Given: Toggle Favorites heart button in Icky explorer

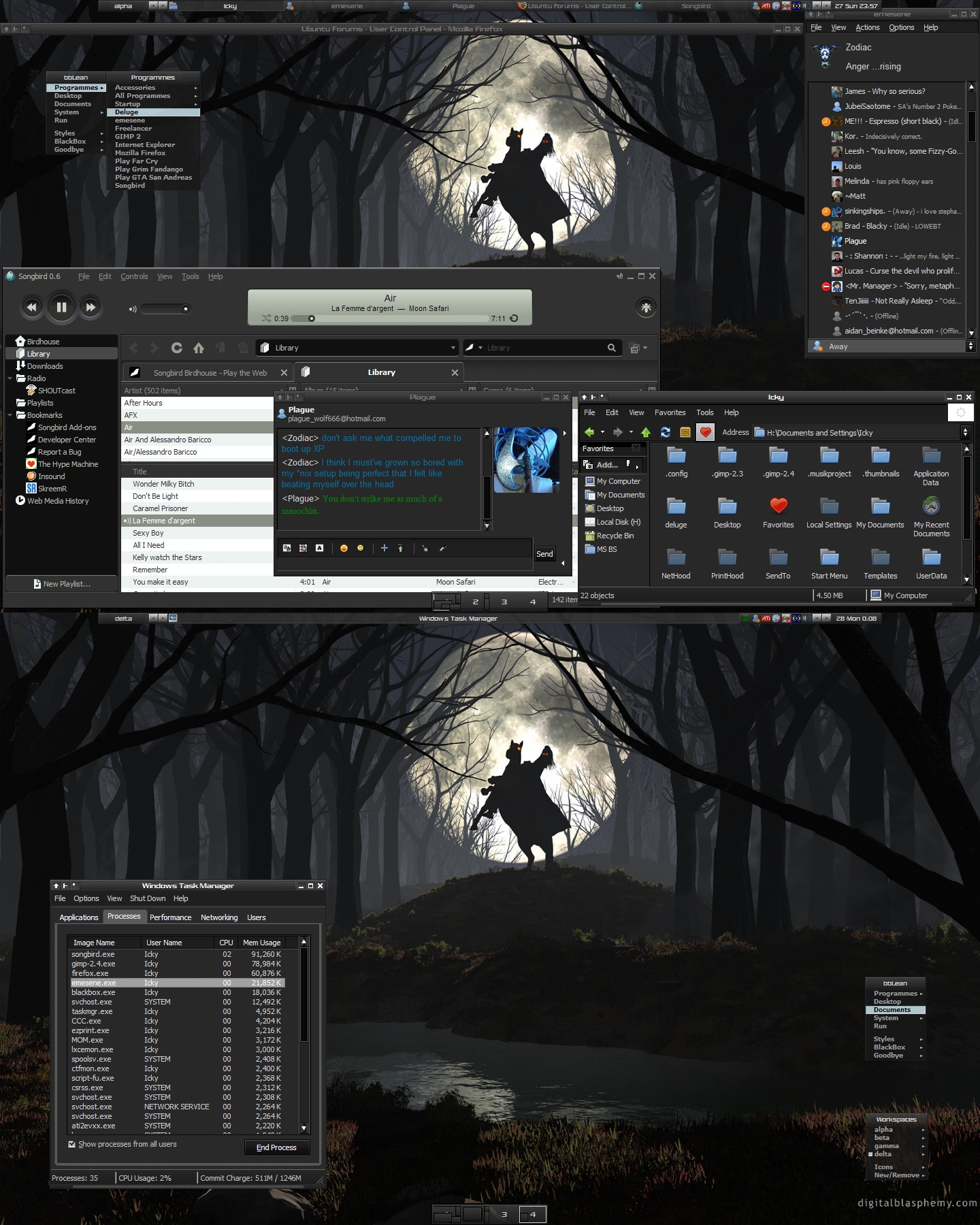Looking at the screenshot, I should [x=705, y=432].
